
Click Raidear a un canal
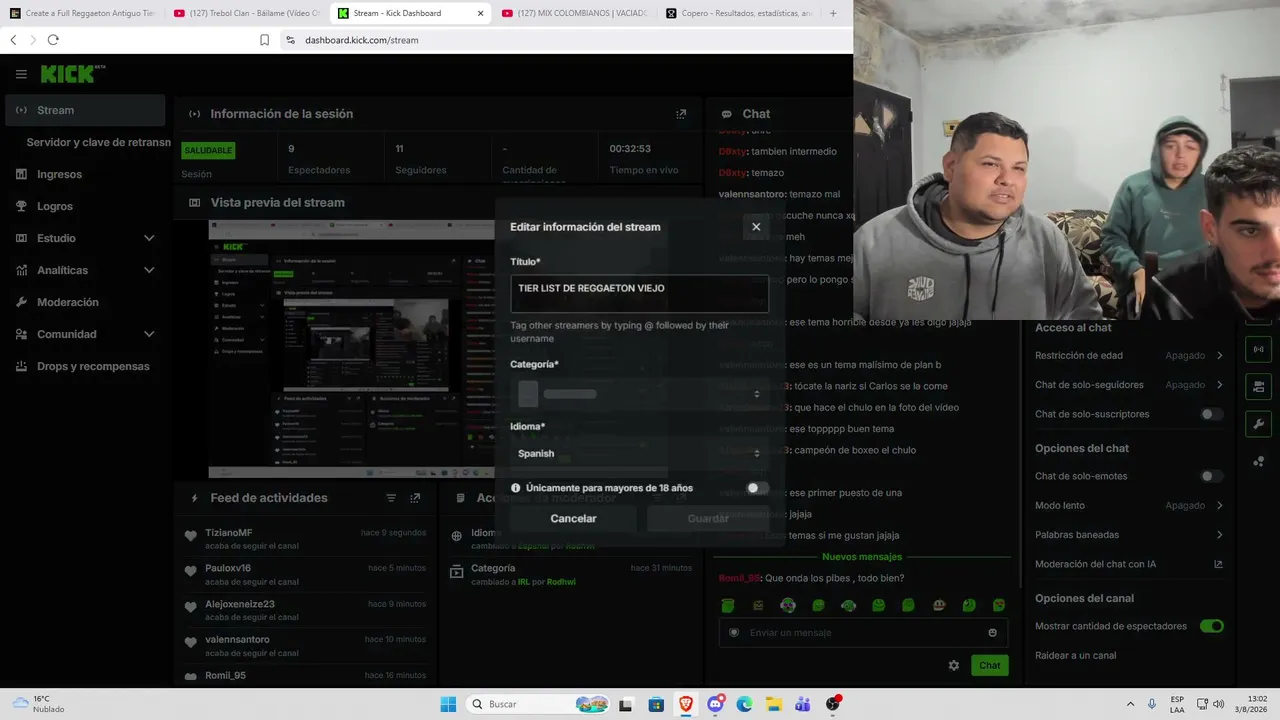point(1075,656)
